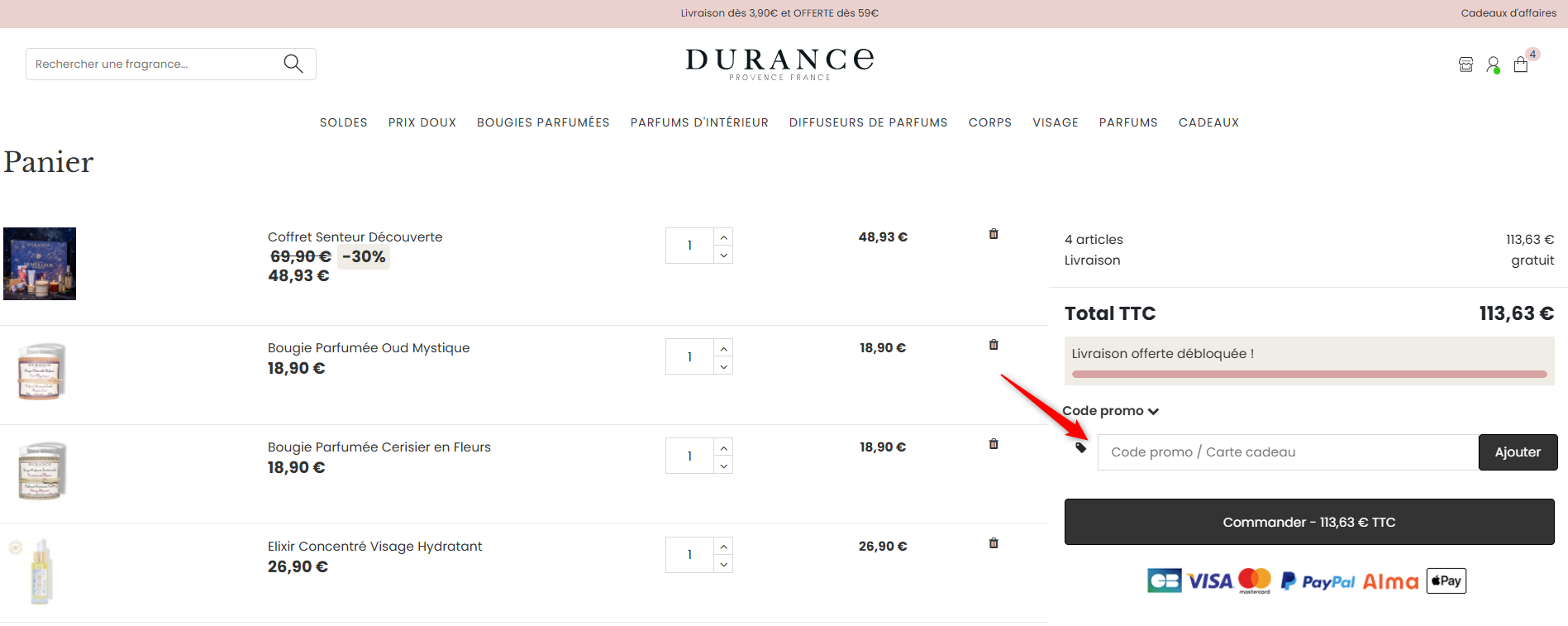Image resolution: width=1568 pixels, height=626 pixels.
Task: Click the Commander checkout button
Action: (x=1309, y=522)
